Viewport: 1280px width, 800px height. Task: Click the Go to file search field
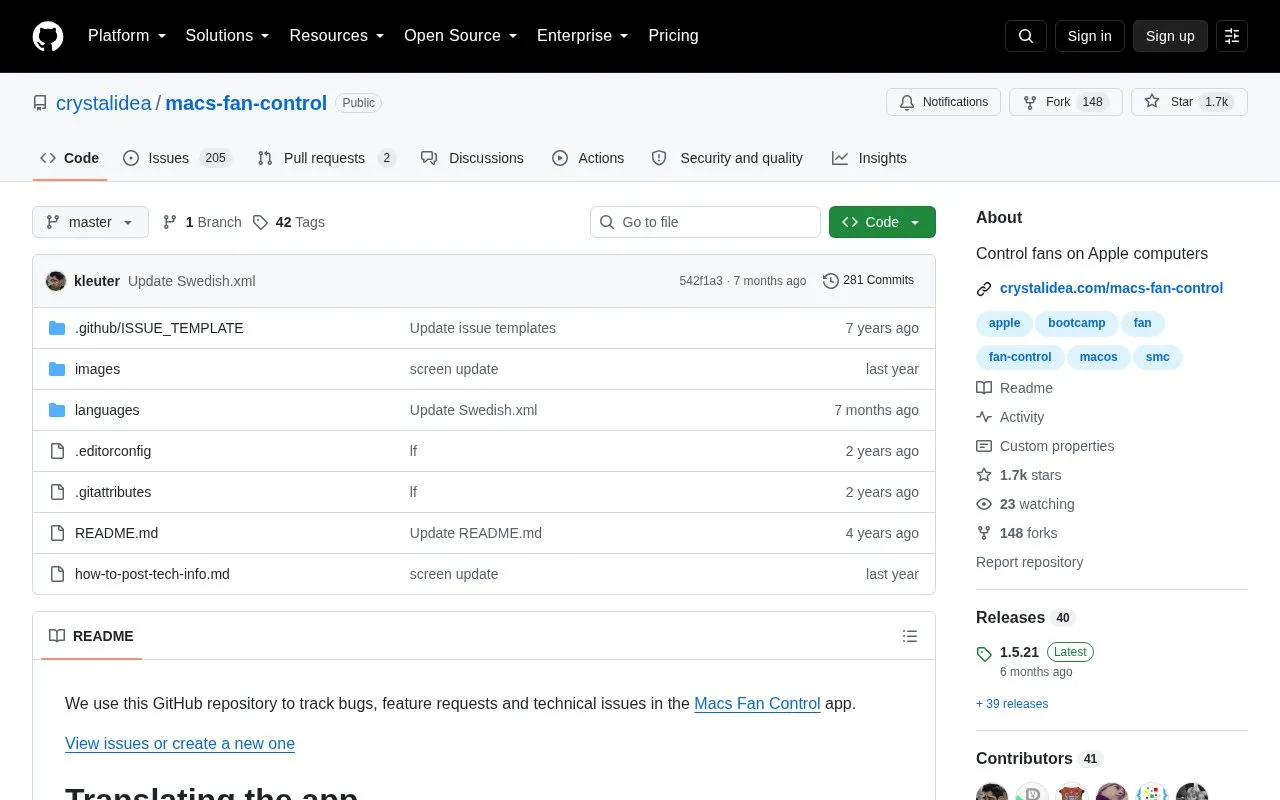click(x=705, y=222)
